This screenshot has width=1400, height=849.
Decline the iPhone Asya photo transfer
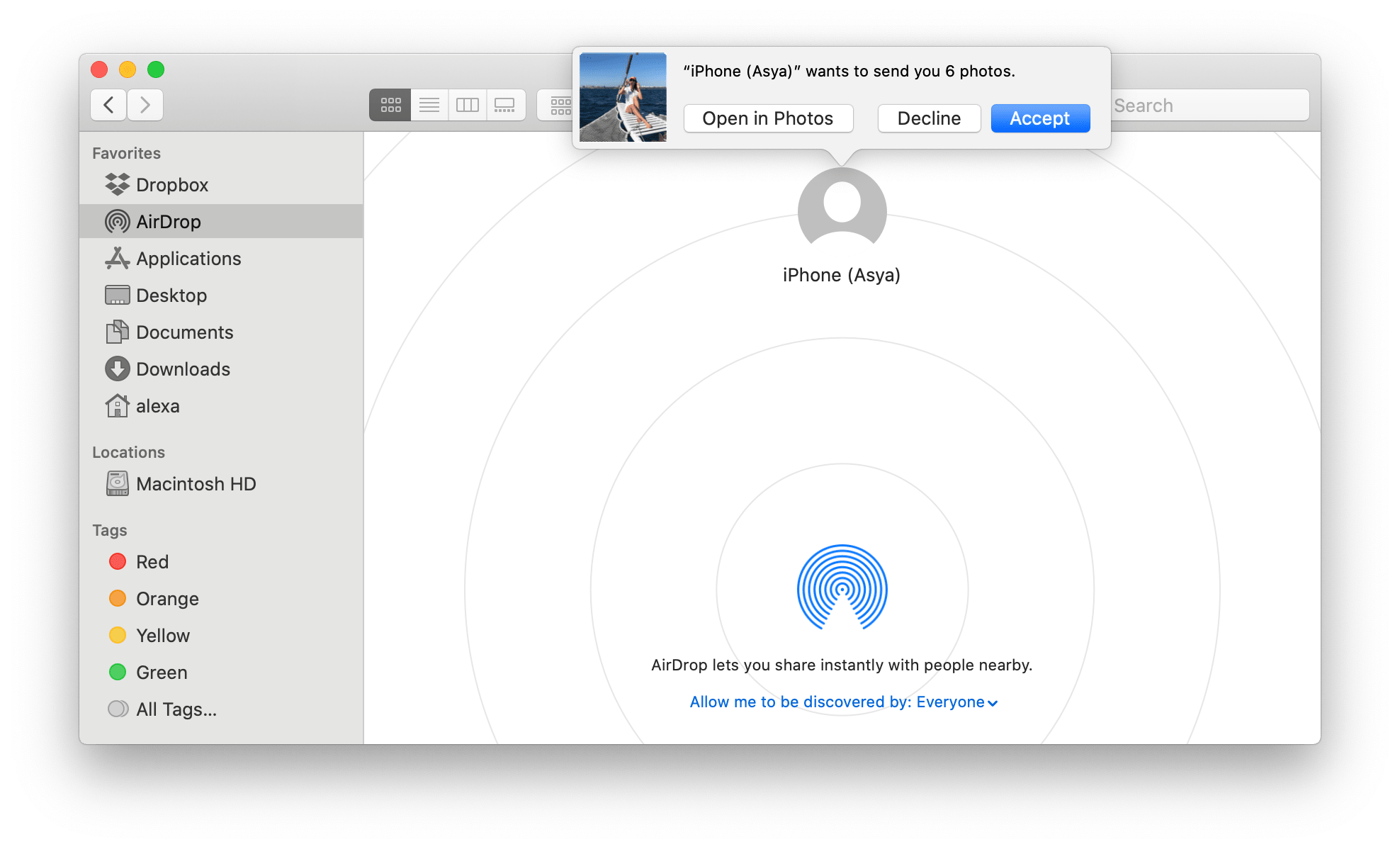[929, 118]
